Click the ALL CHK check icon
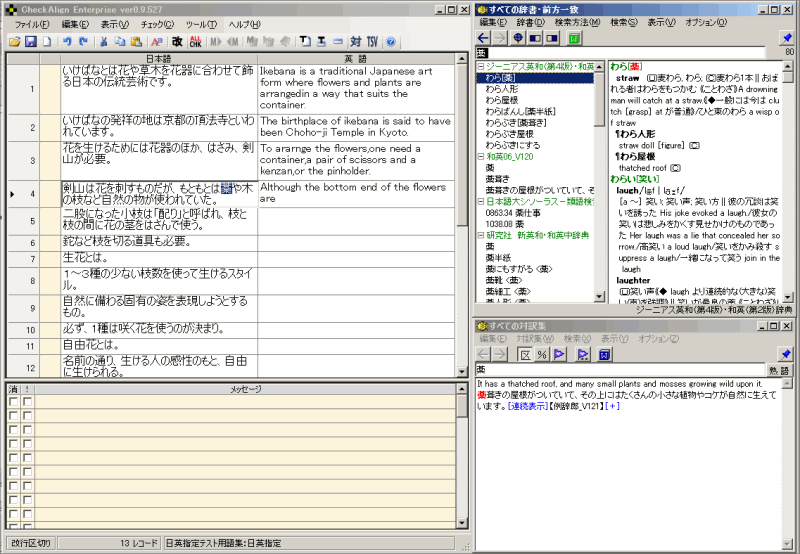 tap(196, 42)
